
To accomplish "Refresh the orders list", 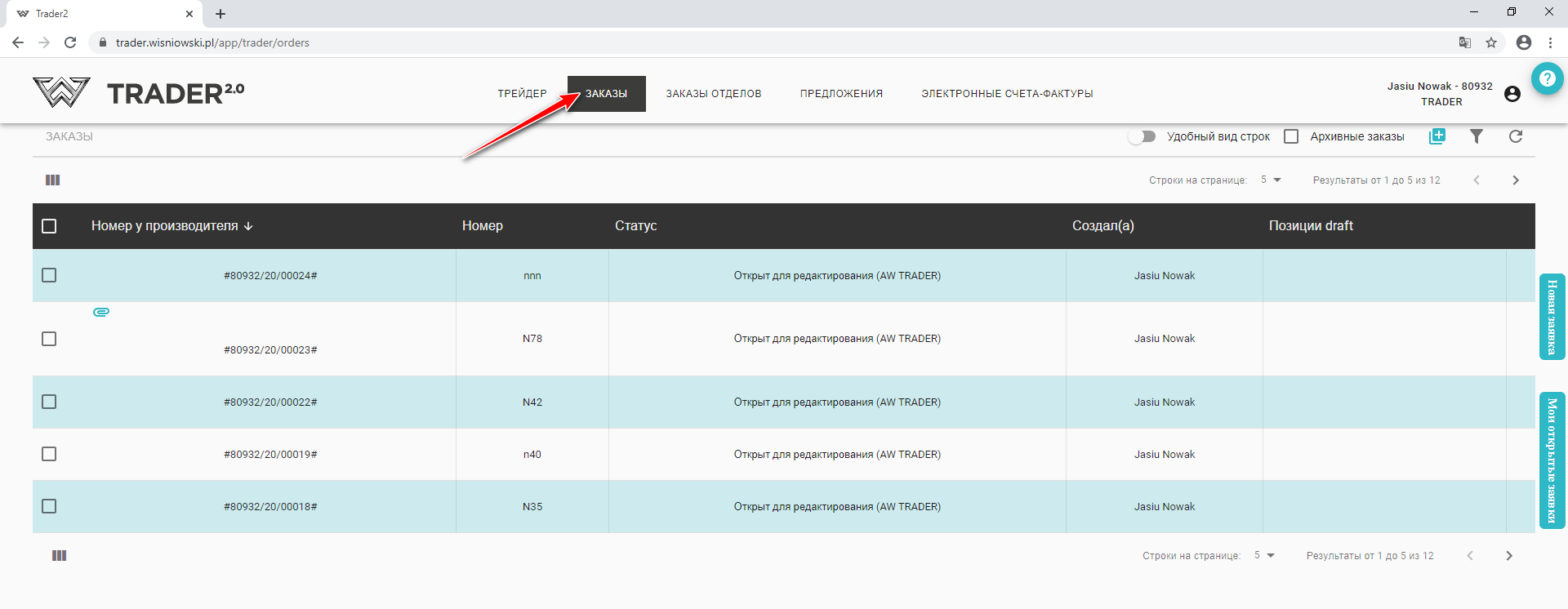I will (1516, 136).
